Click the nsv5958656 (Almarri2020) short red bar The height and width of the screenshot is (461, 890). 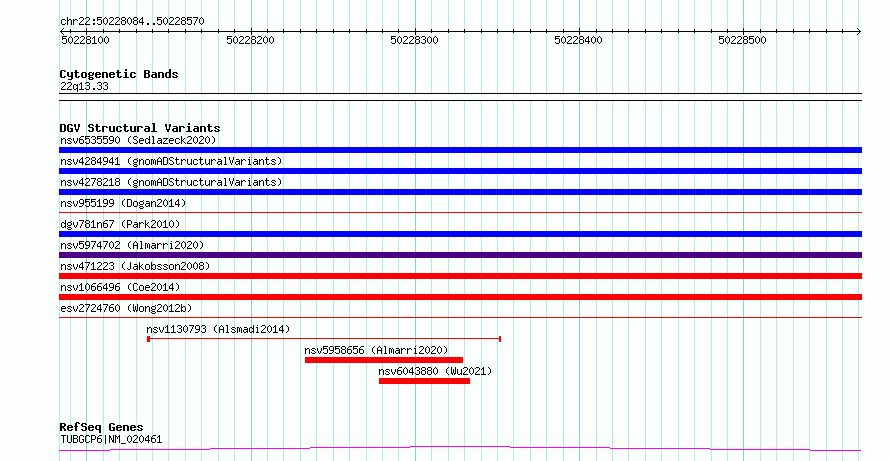coord(384,360)
